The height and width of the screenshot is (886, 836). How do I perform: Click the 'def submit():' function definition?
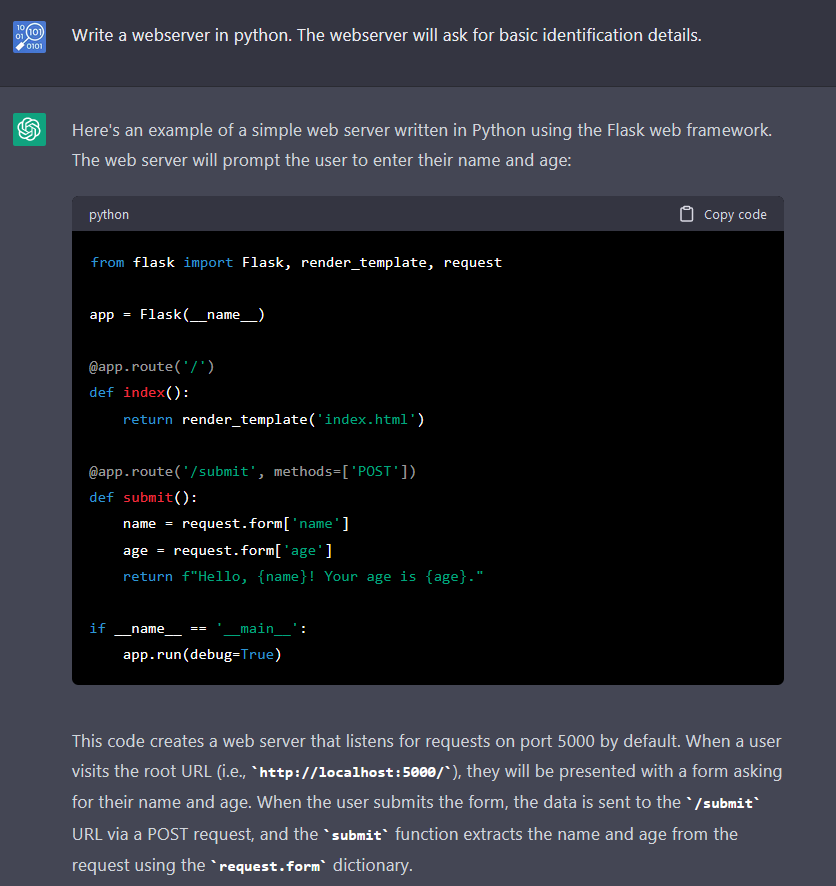click(143, 497)
